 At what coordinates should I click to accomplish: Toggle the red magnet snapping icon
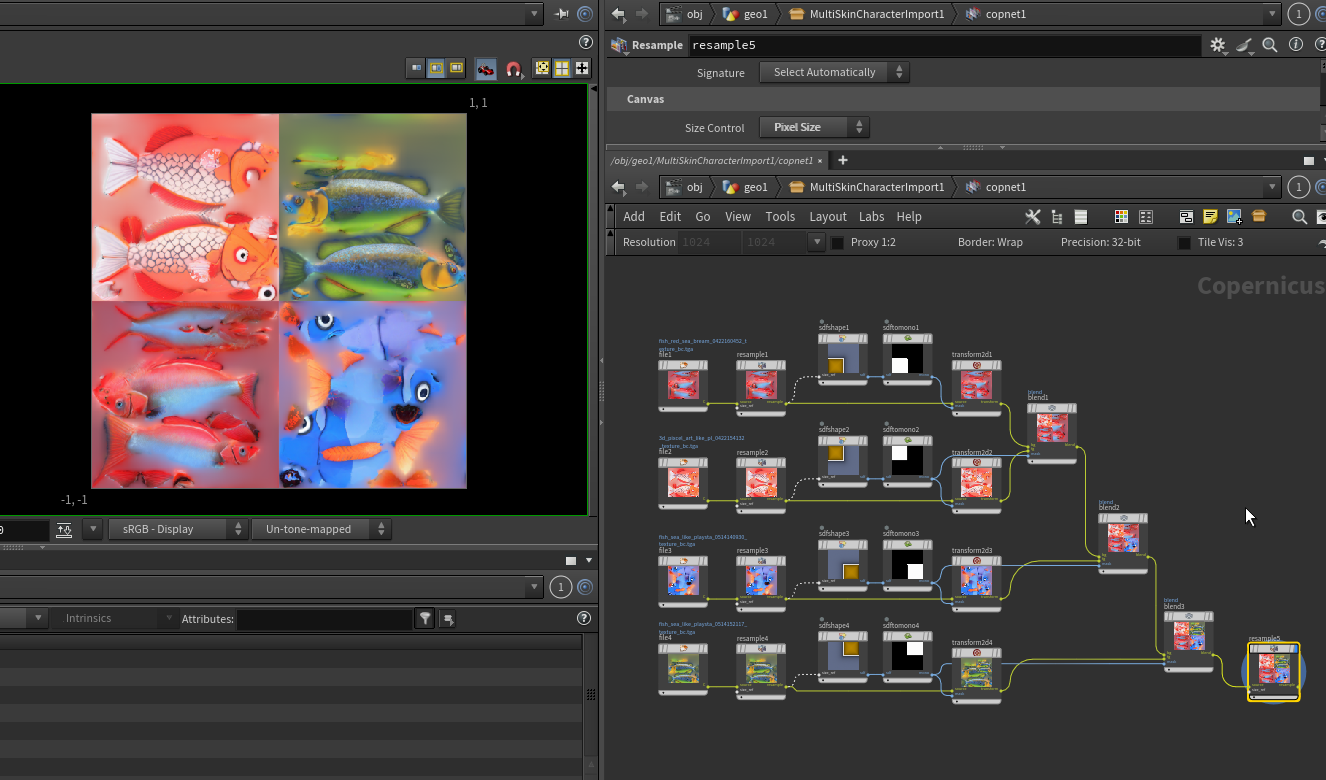pyautogui.click(x=513, y=69)
